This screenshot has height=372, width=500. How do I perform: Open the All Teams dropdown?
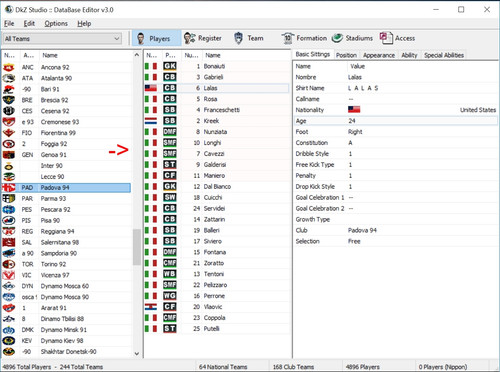point(62,39)
